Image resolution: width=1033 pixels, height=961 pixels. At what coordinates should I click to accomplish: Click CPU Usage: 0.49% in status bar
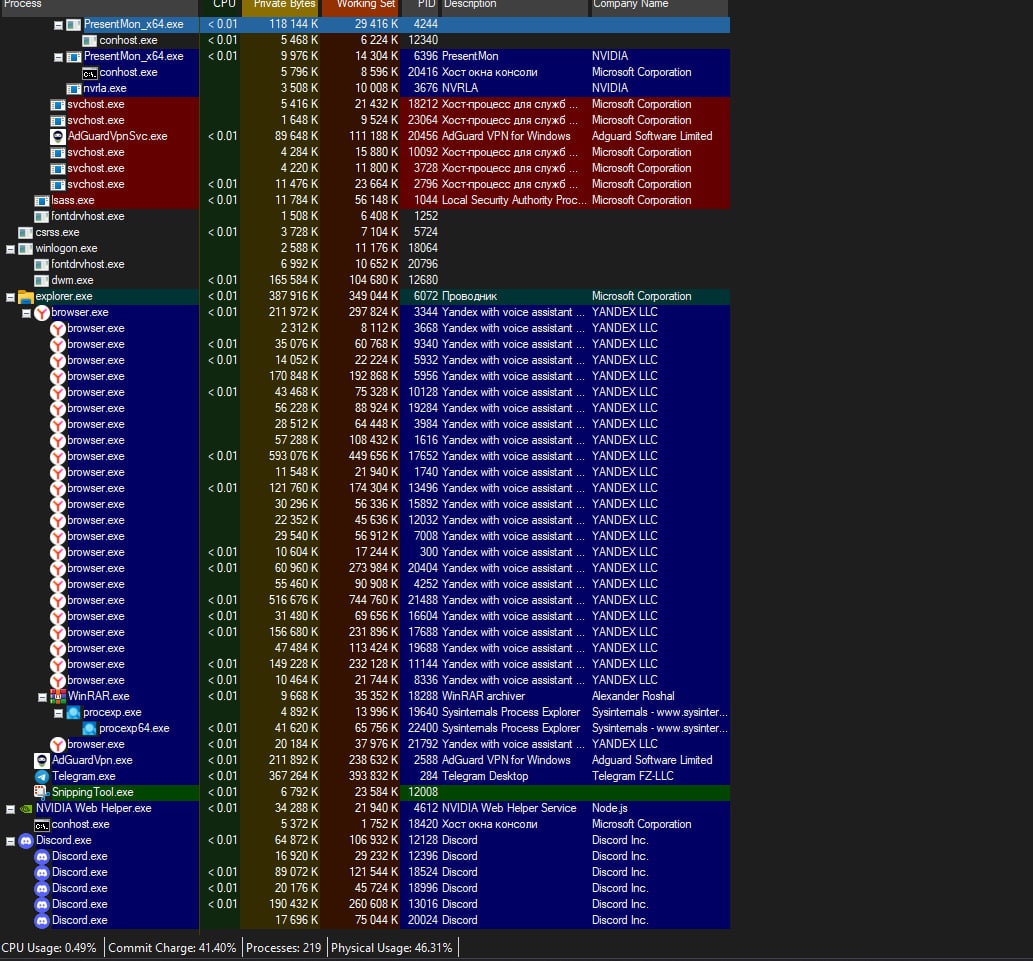[49, 948]
